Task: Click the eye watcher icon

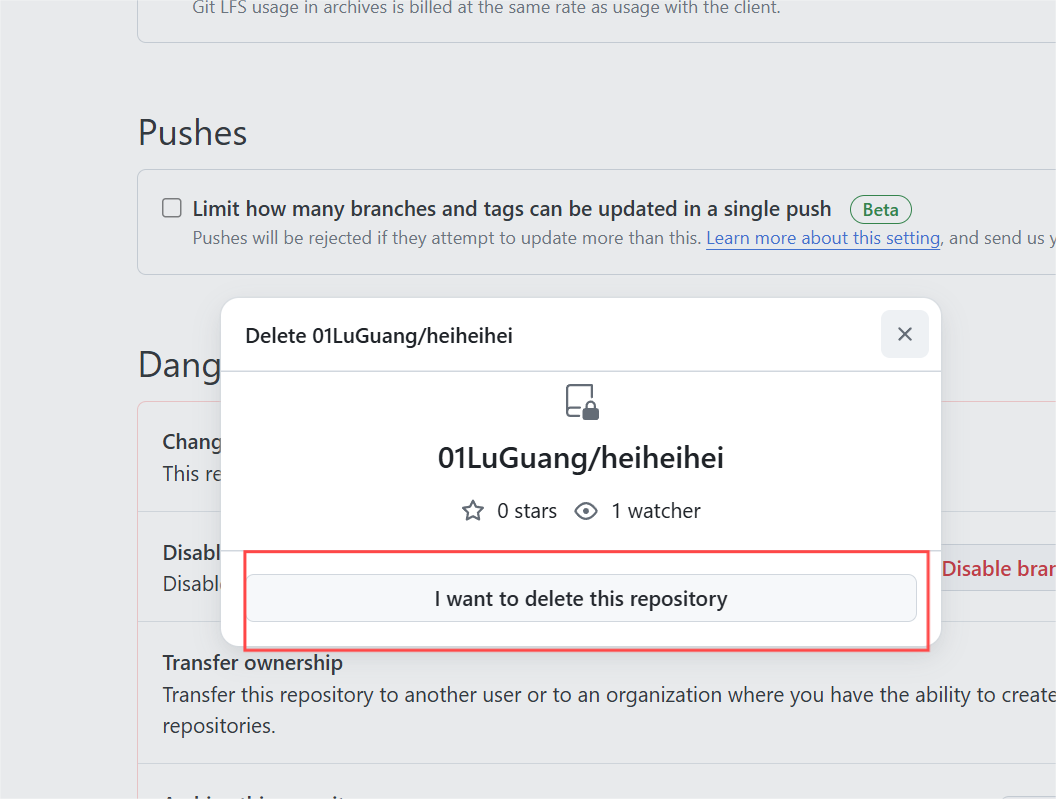Action: click(x=586, y=511)
